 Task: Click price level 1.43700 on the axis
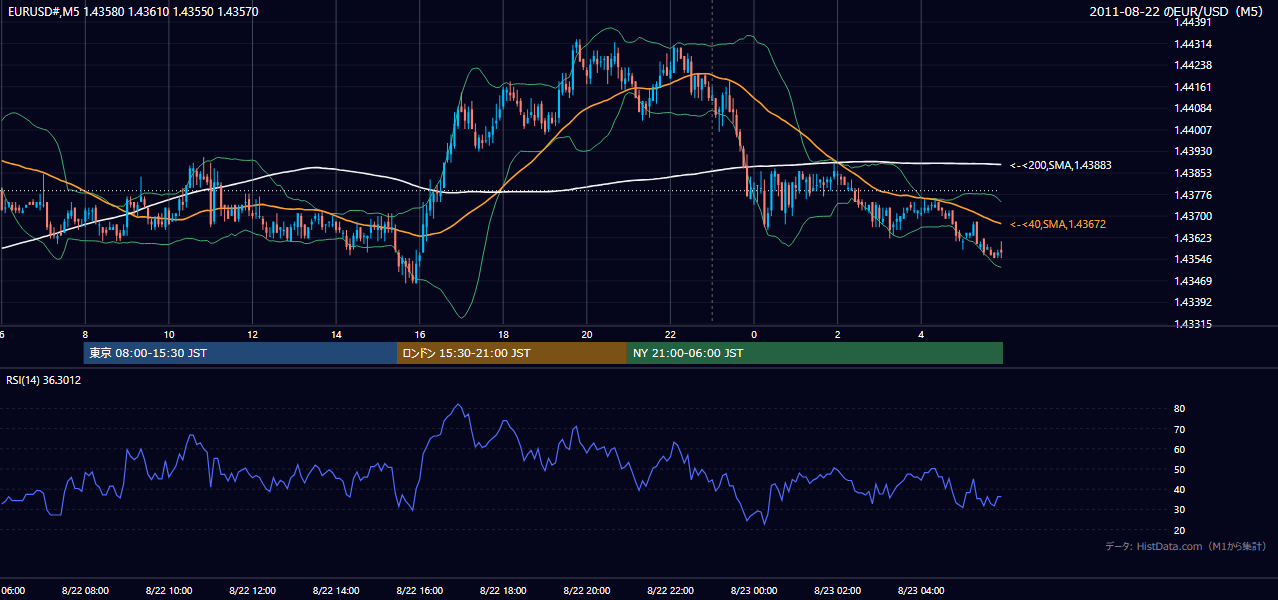pyautogui.click(x=1192, y=216)
